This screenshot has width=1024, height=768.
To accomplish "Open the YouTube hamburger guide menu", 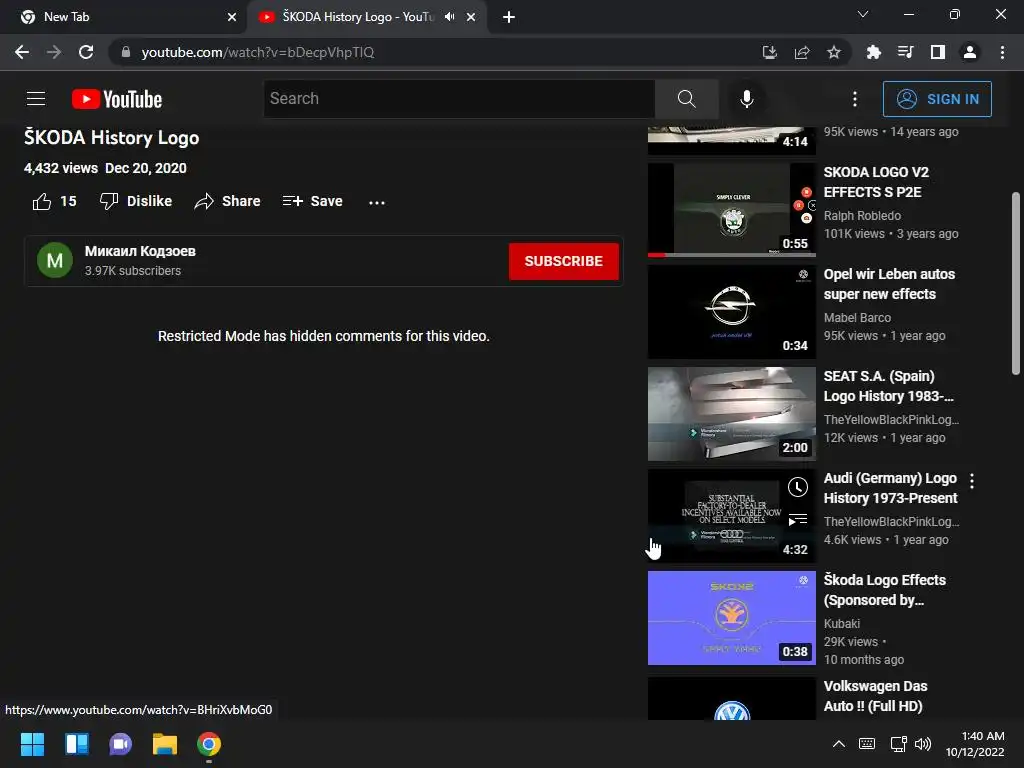I will [36, 99].
